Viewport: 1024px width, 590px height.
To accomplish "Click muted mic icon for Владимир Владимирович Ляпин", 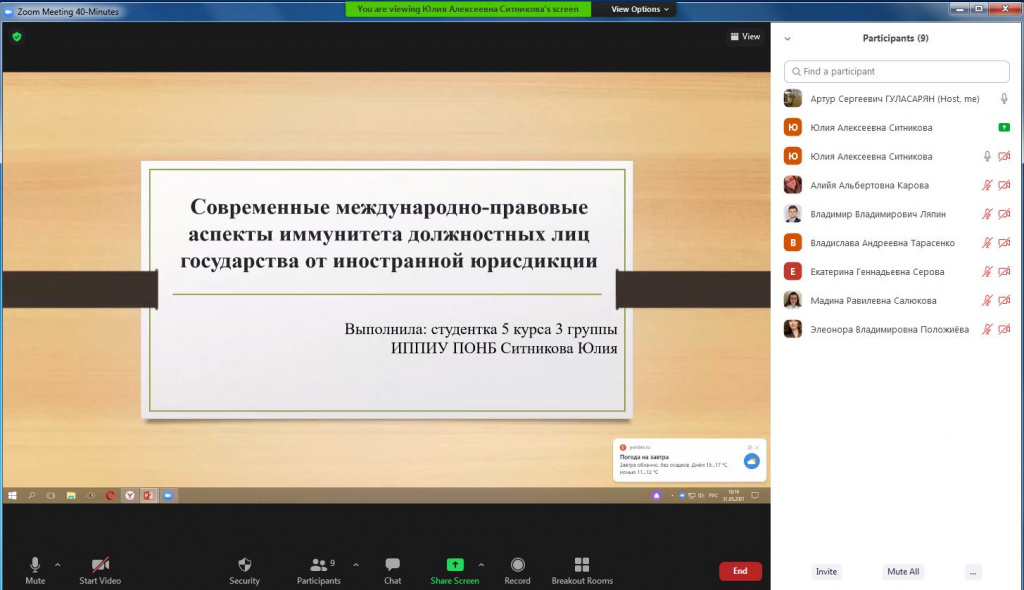I will pyautogui.click(x=987, y=214).
